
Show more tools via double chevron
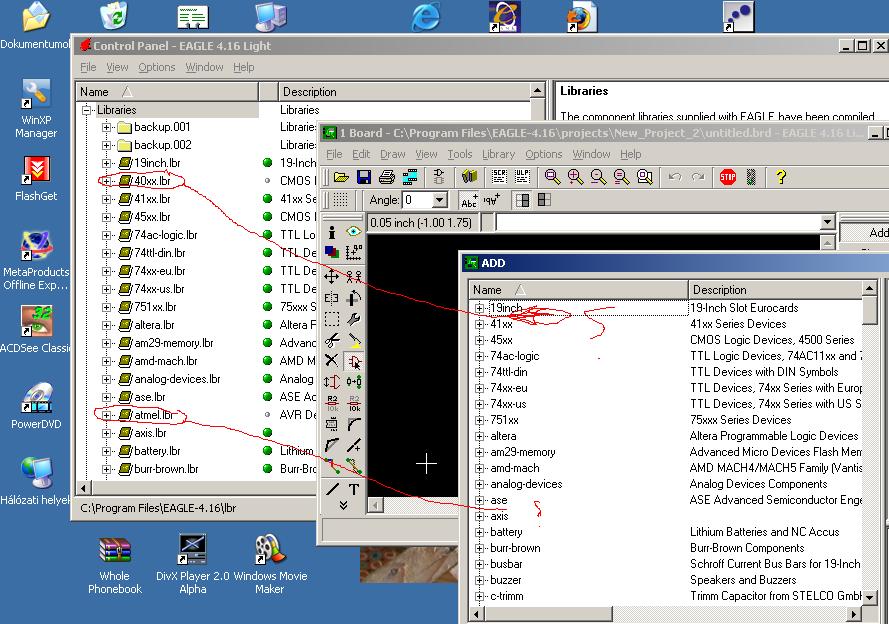343,506
